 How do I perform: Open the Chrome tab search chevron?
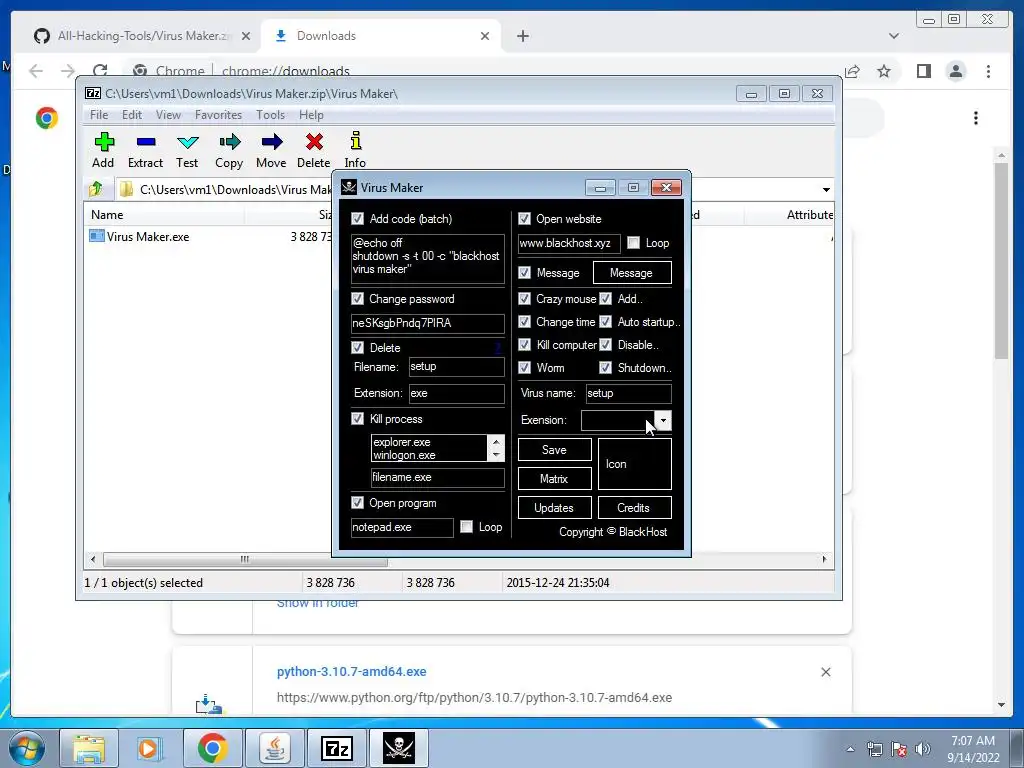[893, 36]
